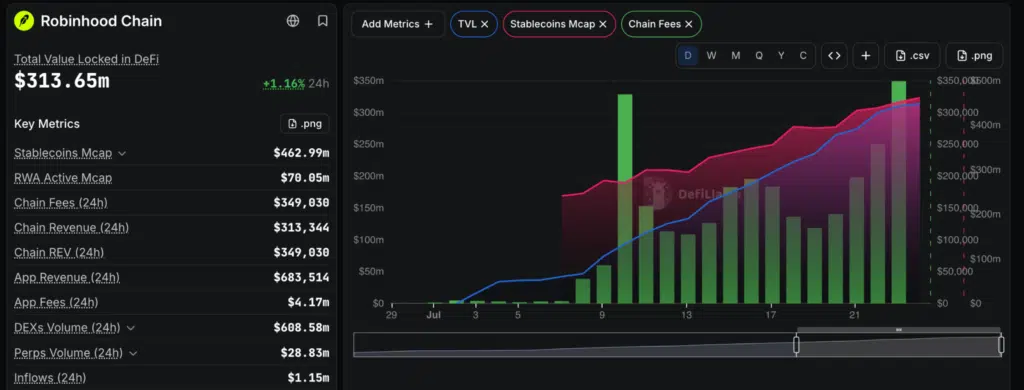
Task: Click the Robinhood Chain title
Action: [x=101, y=21]
